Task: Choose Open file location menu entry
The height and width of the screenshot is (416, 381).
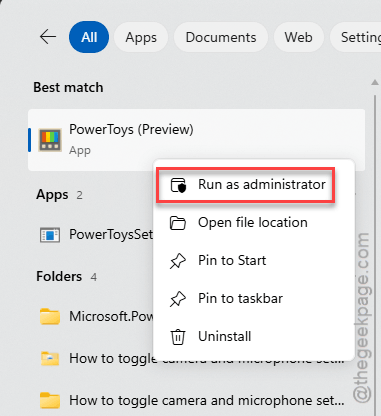Action: click(253, 223)
